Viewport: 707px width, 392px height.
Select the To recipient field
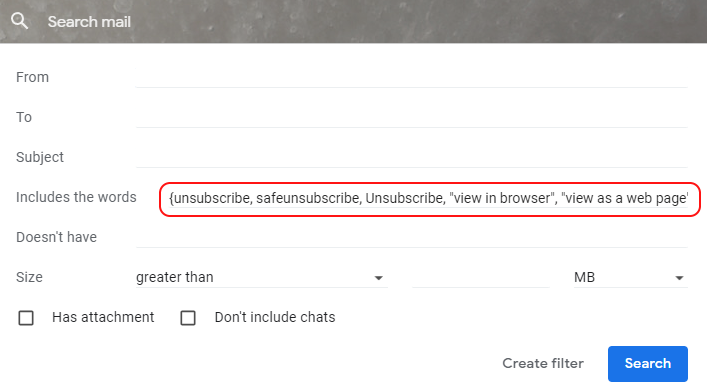(412, 117)
